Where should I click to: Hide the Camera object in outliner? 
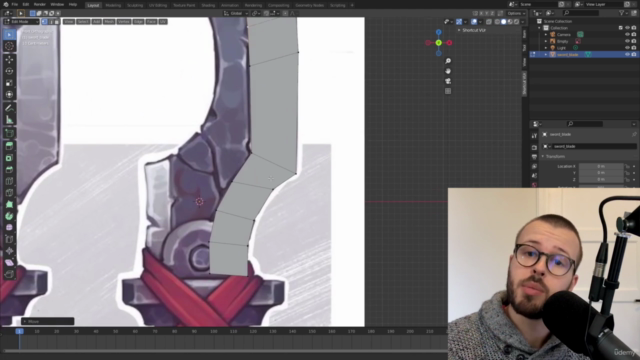[x=627, y=35]
